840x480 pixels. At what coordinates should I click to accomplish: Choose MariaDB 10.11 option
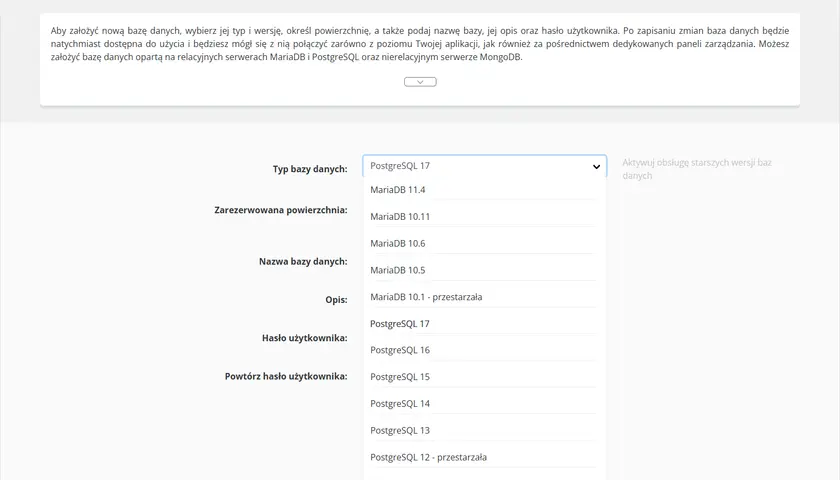[483, 216]
